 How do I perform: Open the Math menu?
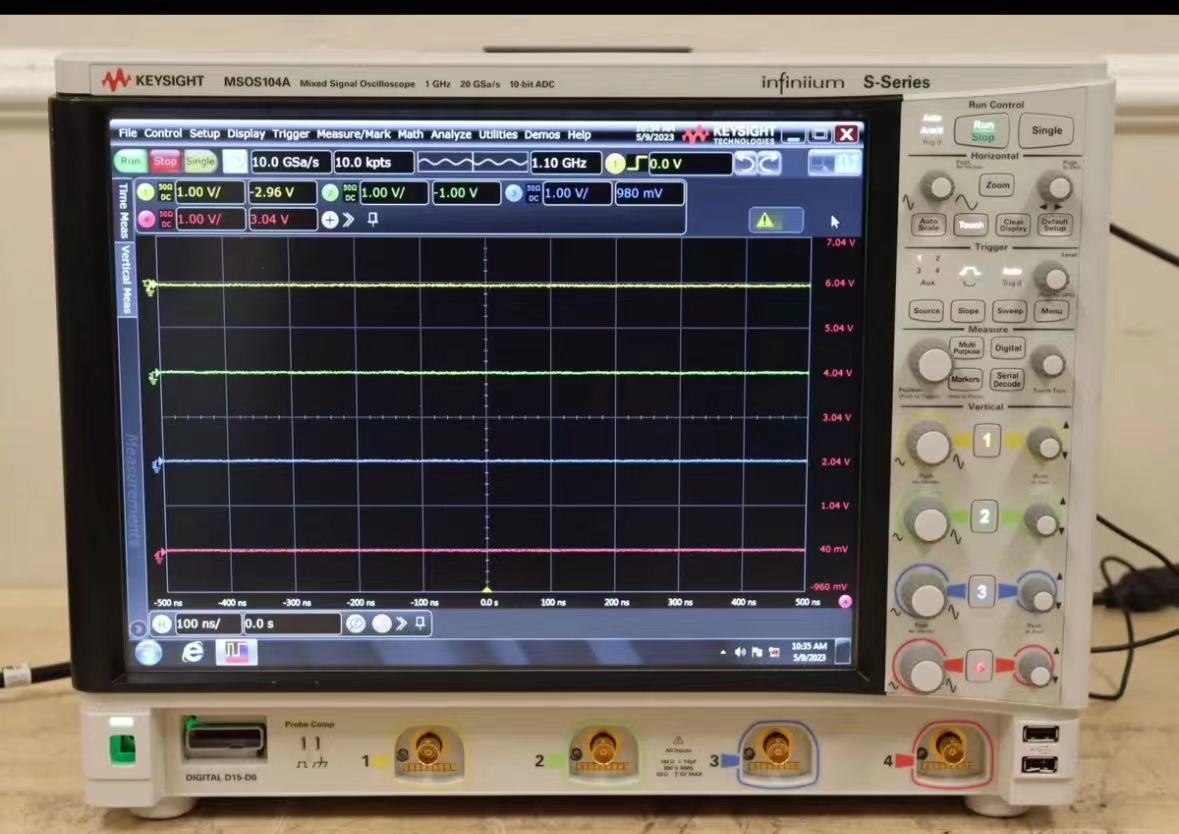click(411, 134)
